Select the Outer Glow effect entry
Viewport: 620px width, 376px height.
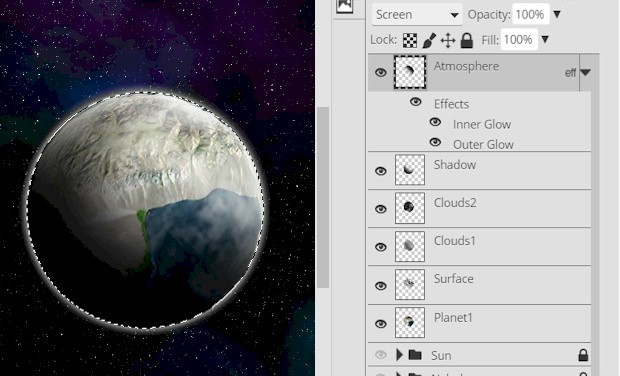click(x=483, y=145)
